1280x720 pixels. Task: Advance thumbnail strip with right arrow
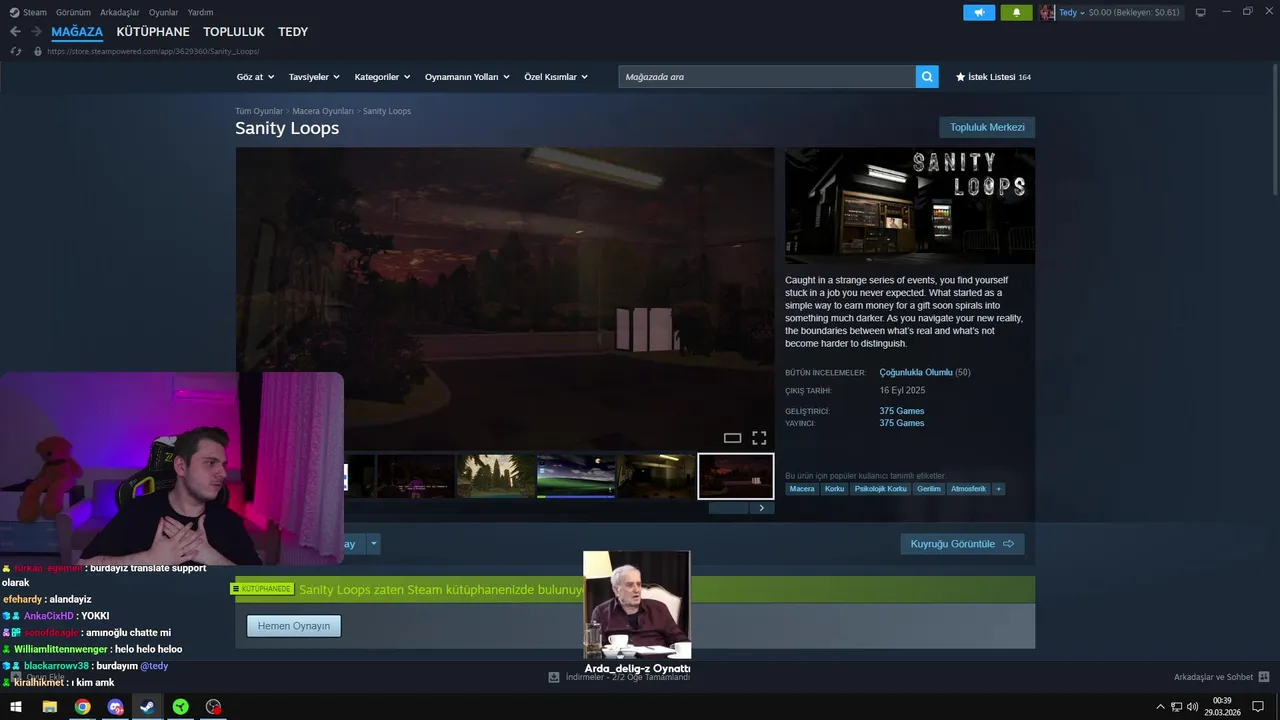tap(761, 508)
